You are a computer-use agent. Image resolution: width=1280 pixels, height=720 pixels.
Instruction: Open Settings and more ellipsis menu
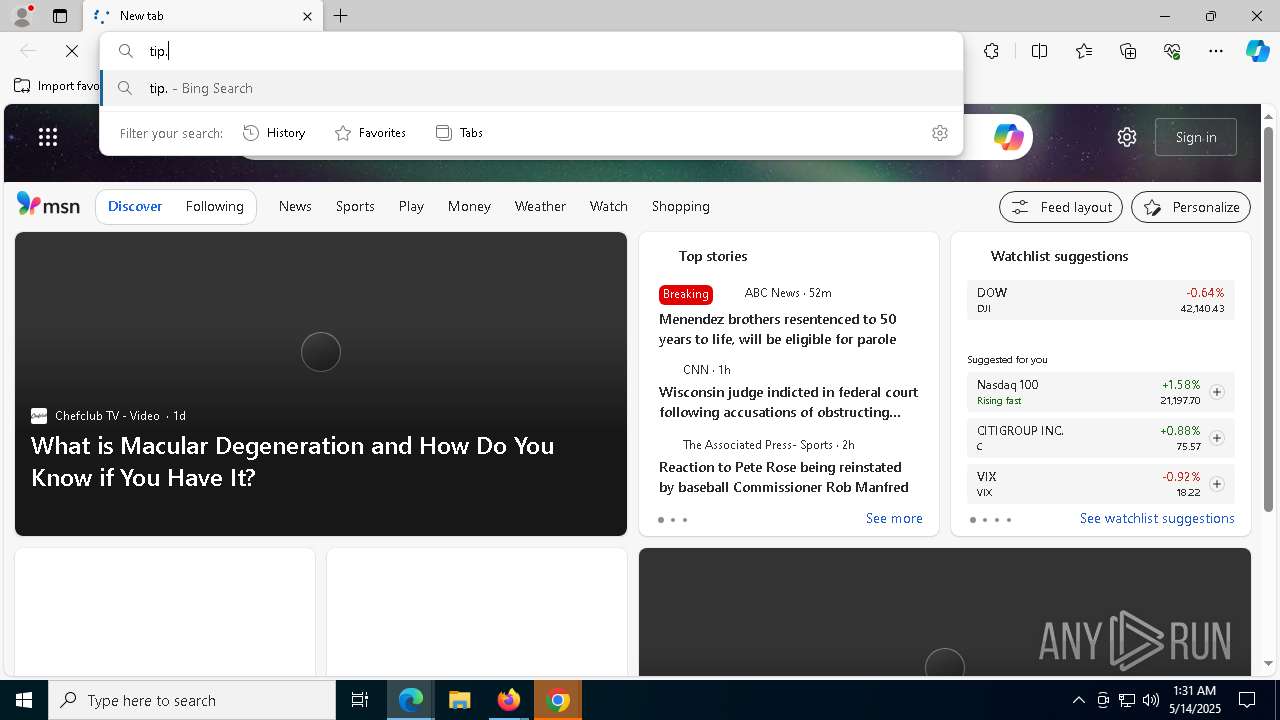(1216, 51)
